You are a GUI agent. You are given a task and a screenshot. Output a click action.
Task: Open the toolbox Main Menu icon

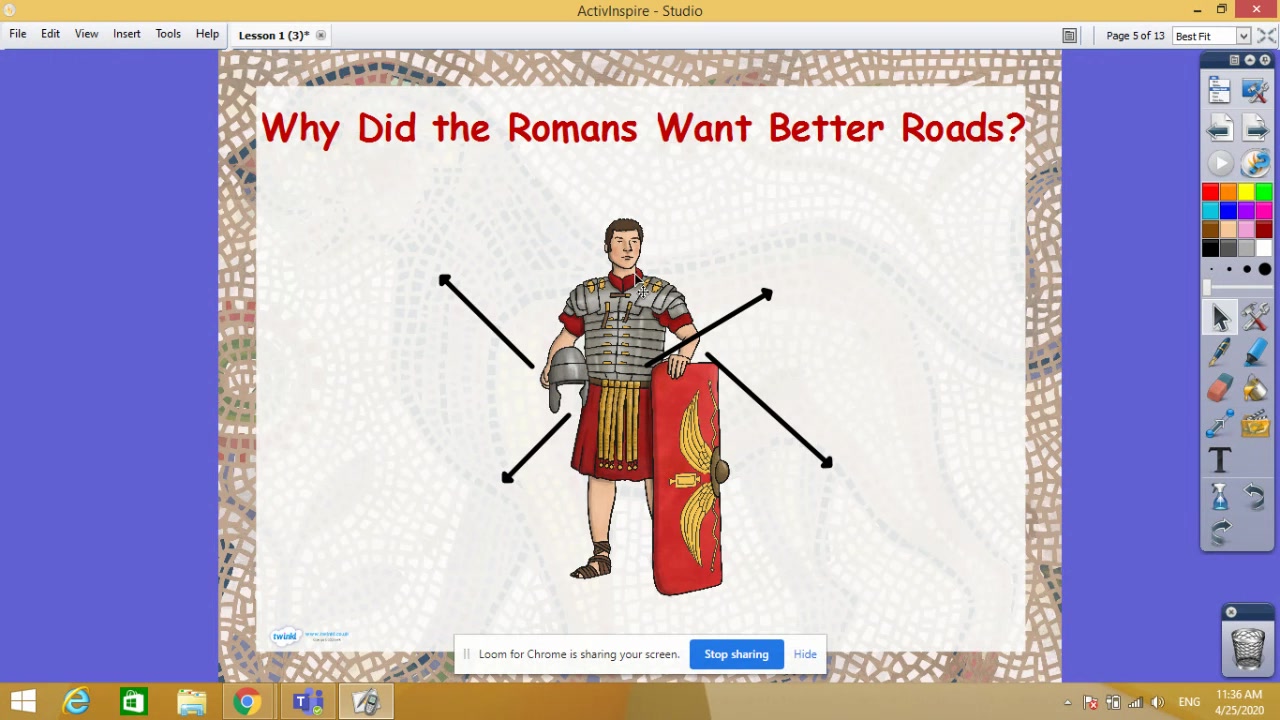pyautogui.click(x=1219, y=92)
